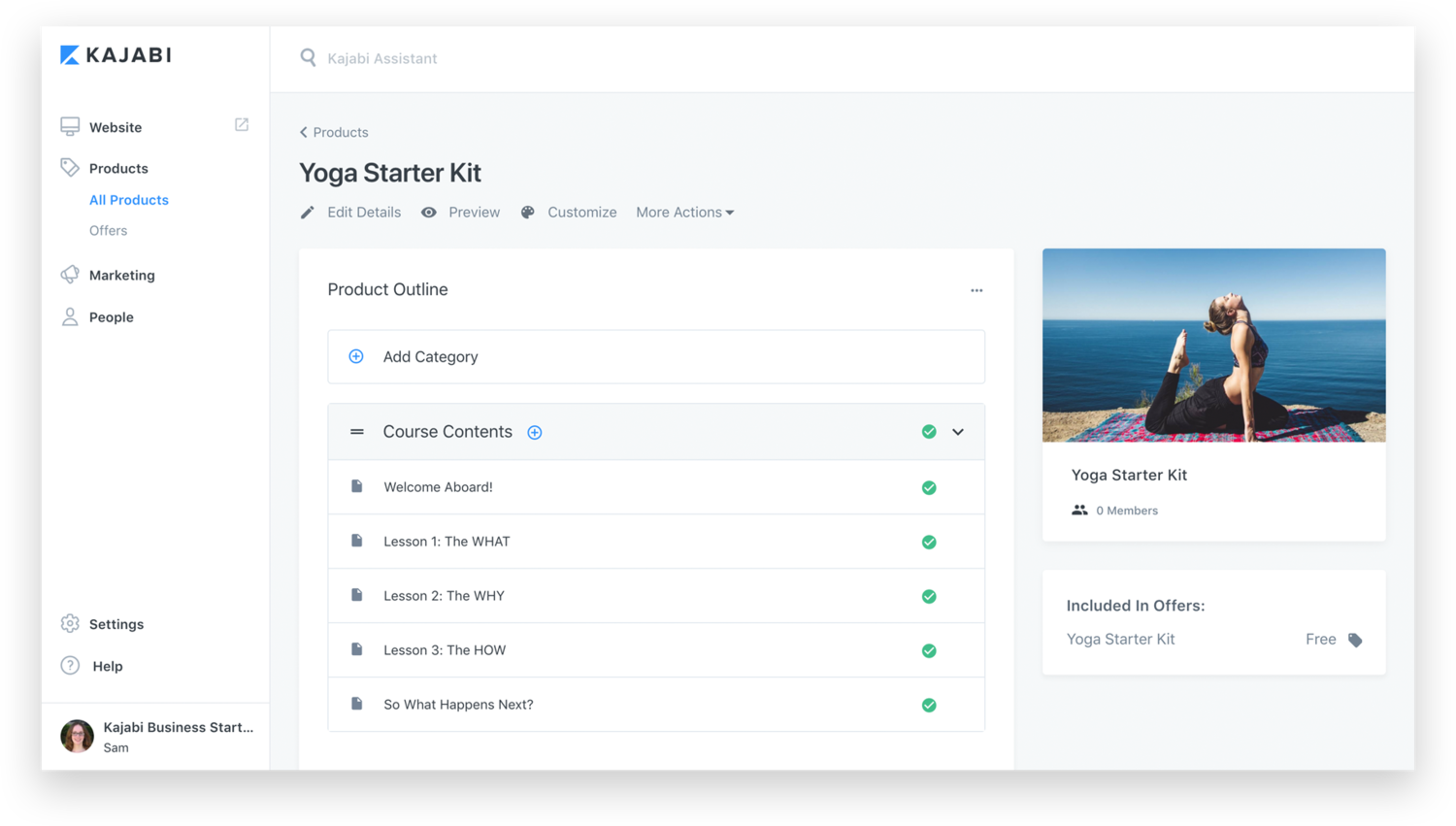Viewport: 1456px width, 826px height.
Task: Click the Help question mark icon
Action: pos(70,665)
